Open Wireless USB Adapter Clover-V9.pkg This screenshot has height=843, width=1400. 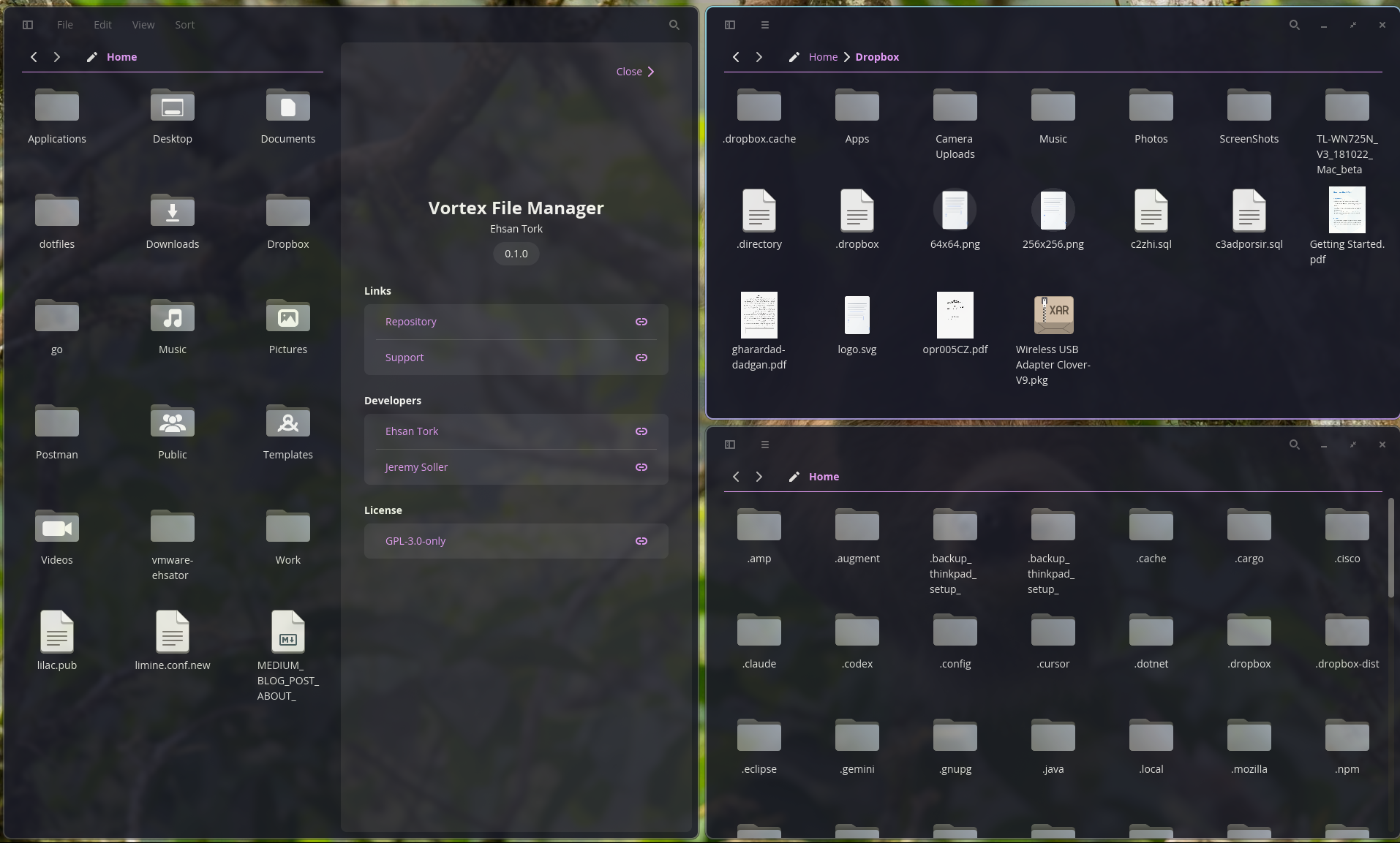[1053, 316]
